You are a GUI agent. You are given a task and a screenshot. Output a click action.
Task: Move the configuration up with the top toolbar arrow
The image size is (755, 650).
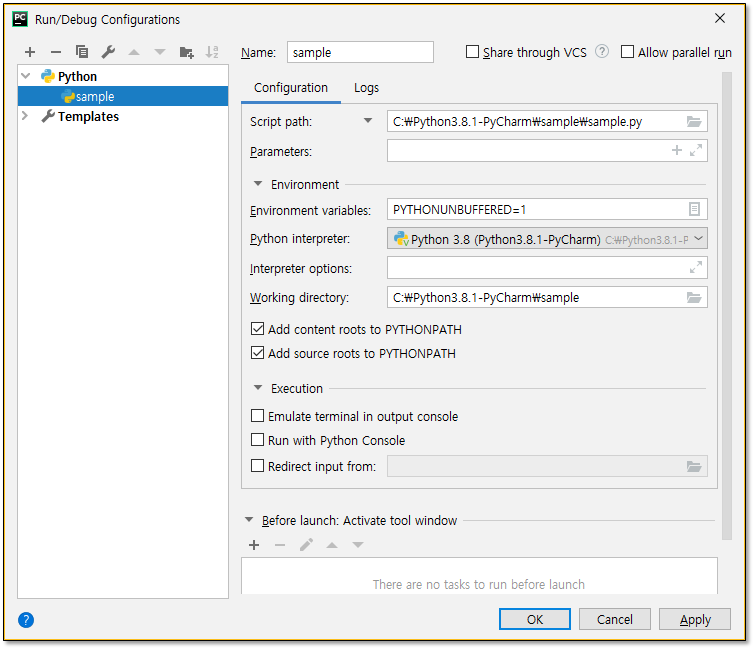coord(134,52)
